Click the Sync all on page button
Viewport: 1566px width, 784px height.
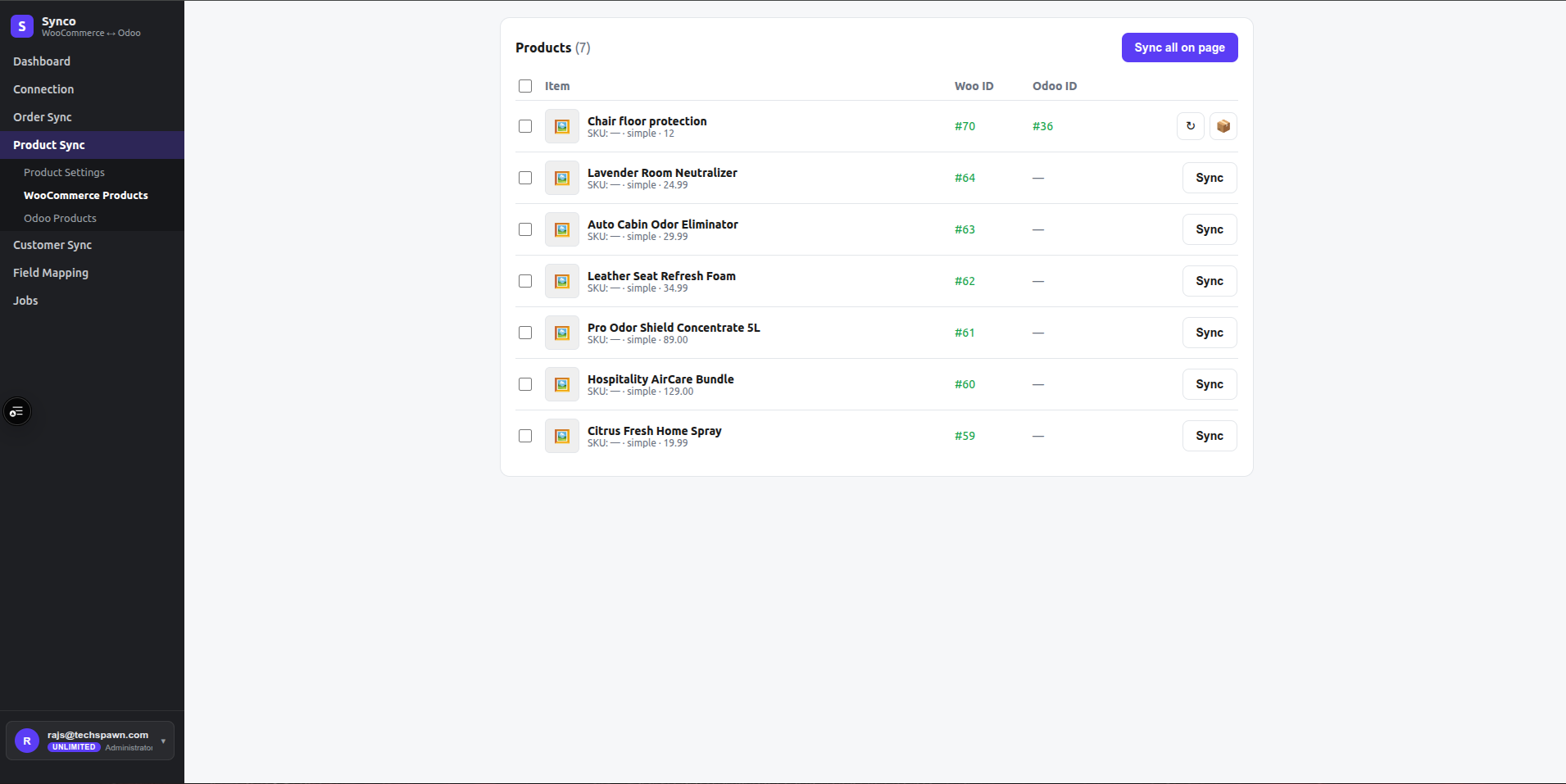pyautogui.click(x=1179, y=48)
